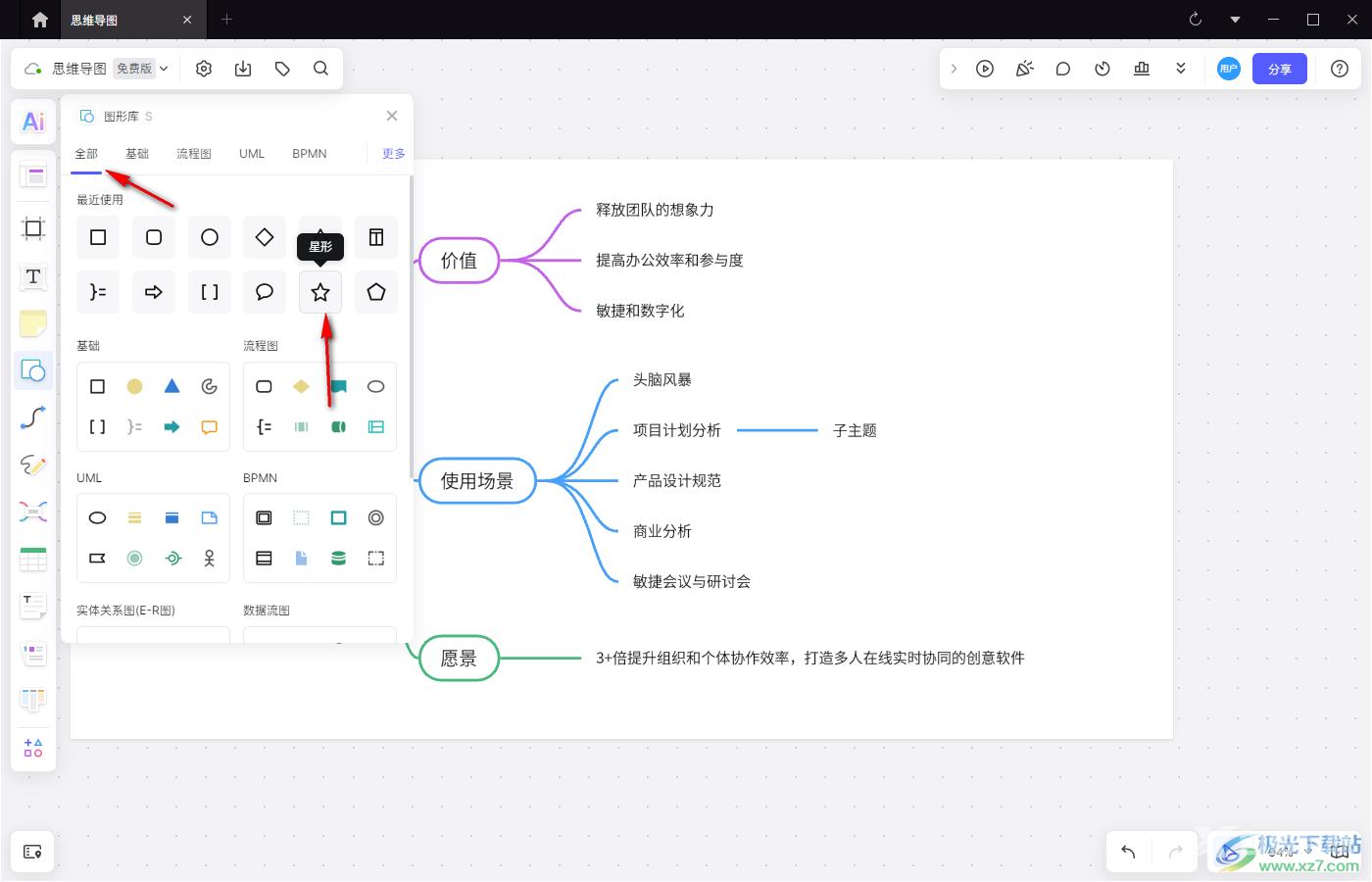The image size is (1372, 882).
Task: Select the 敏捷和数字化 topic text
Action: (640, 311)
